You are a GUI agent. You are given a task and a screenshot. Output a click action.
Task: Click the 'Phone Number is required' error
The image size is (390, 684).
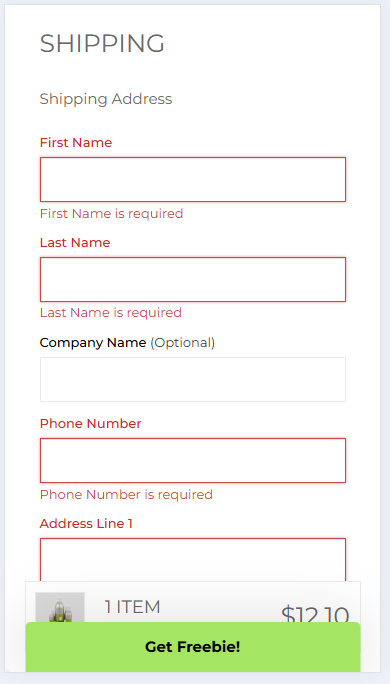pyautogui.click(x=126, y=494)
